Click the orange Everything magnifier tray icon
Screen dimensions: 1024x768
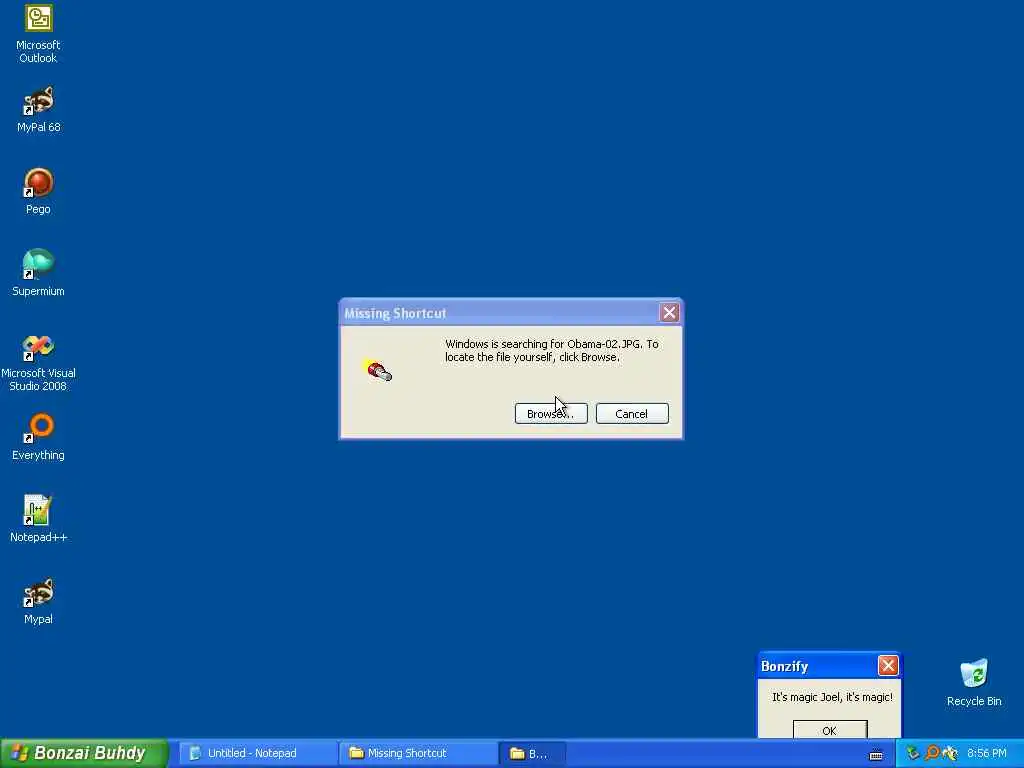tap(932, 753)
